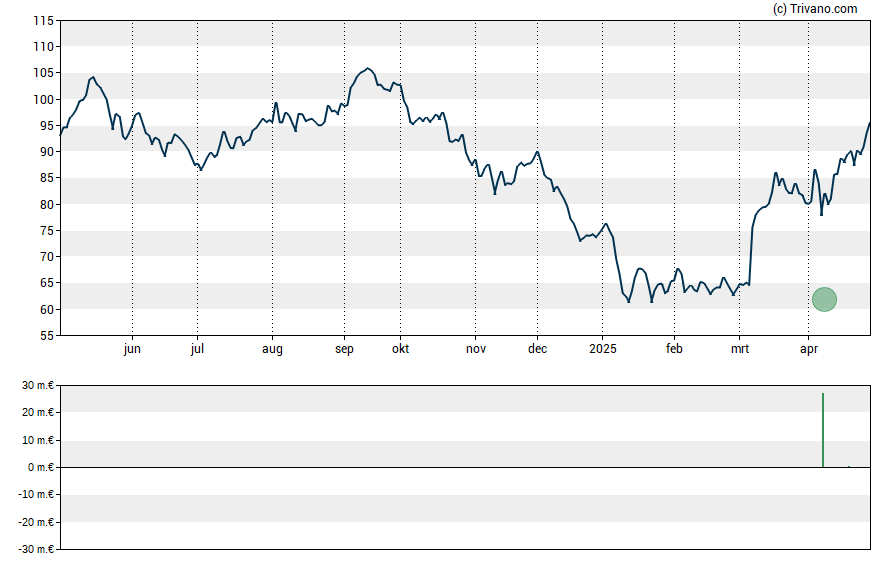Image resolution: width=888 pixels, height=565 pixels.
Task: Click the '65' price axis value
Action: 47,282
